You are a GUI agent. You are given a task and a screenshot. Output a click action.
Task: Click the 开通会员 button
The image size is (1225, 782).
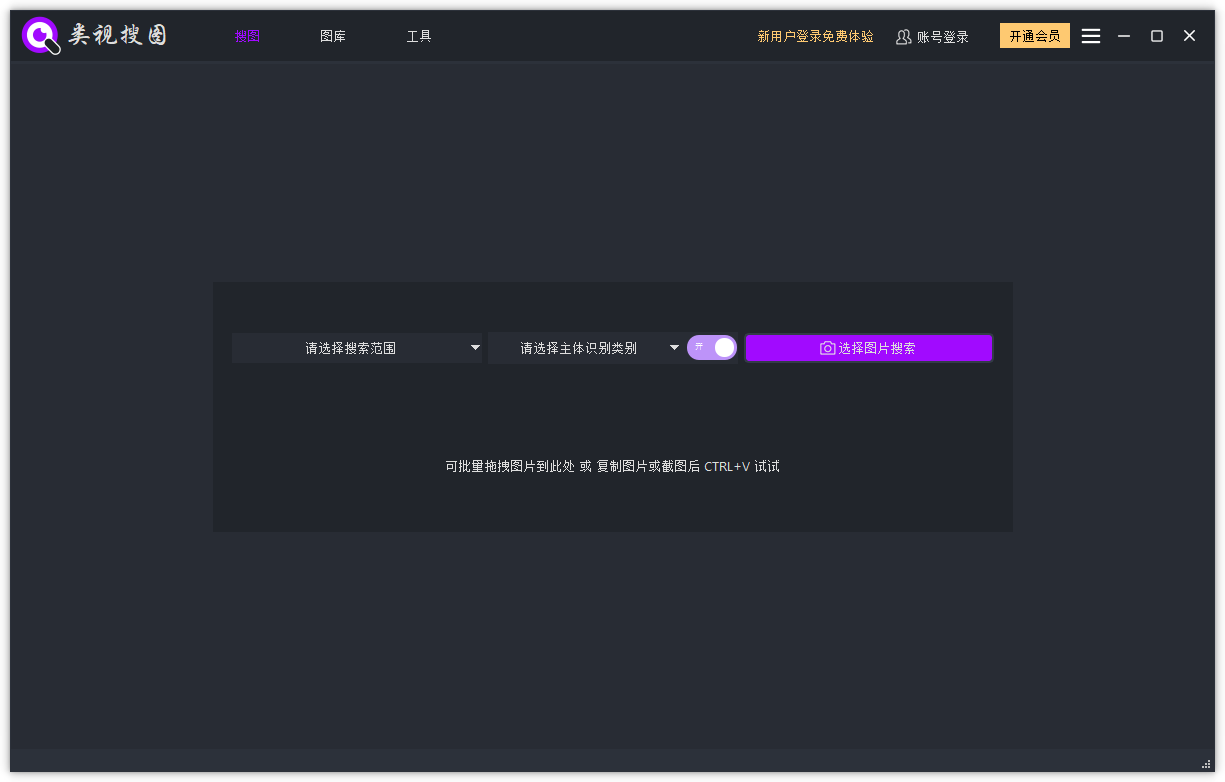(1034, 35)
